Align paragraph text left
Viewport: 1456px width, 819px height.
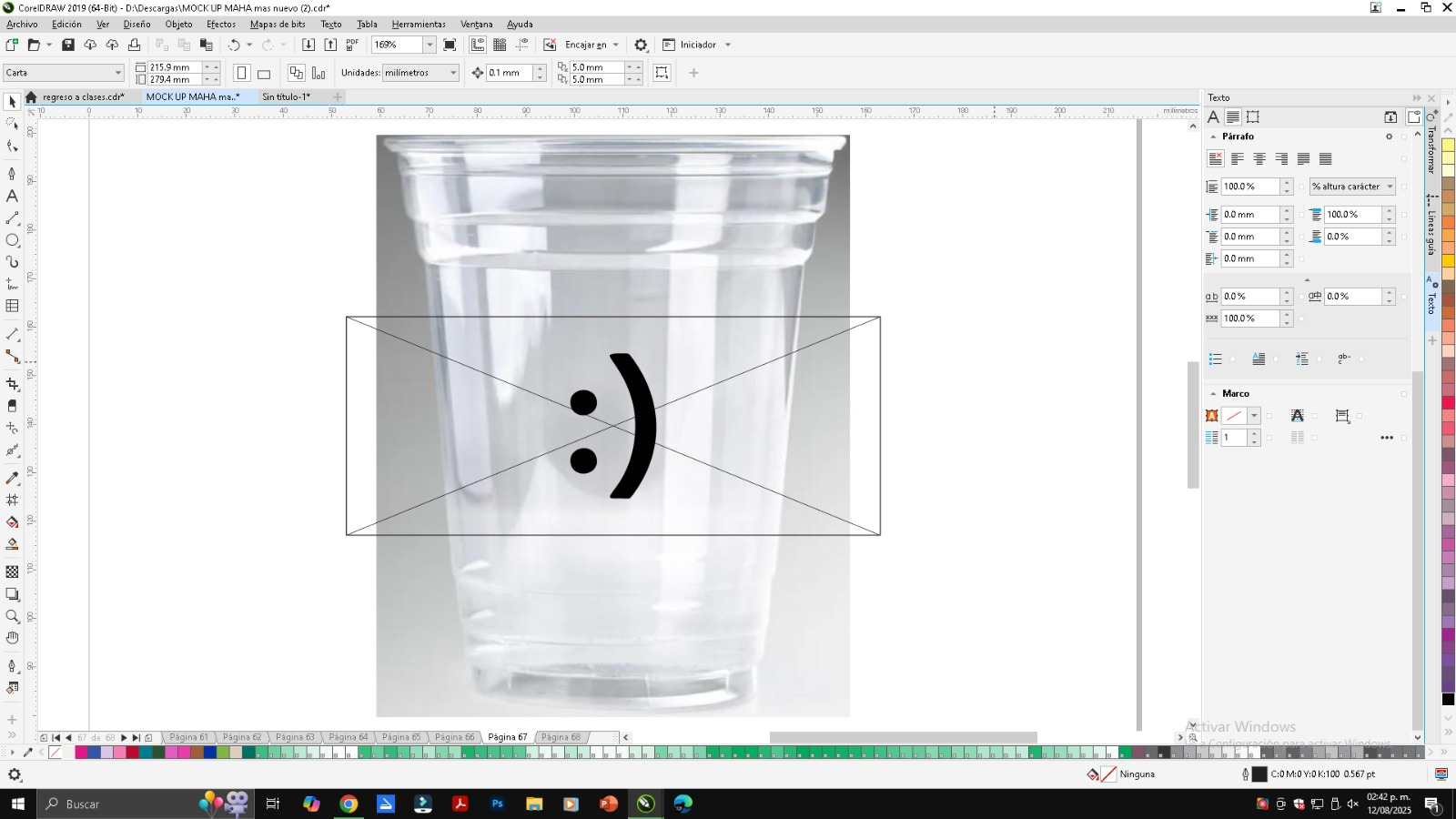pos(1238,158)
